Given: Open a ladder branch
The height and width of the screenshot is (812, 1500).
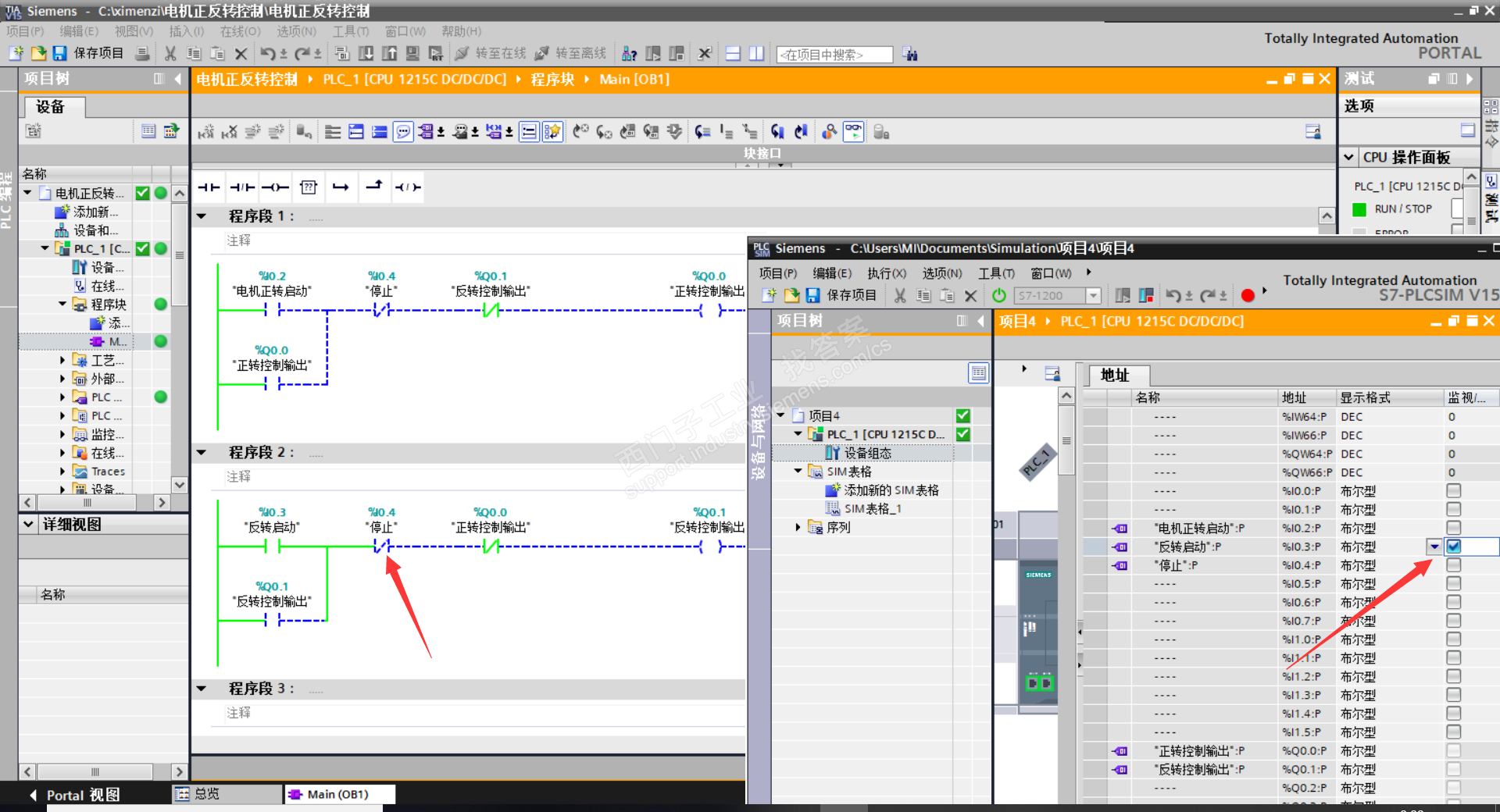Looking at the screenshot, I should tap(341, 187).
